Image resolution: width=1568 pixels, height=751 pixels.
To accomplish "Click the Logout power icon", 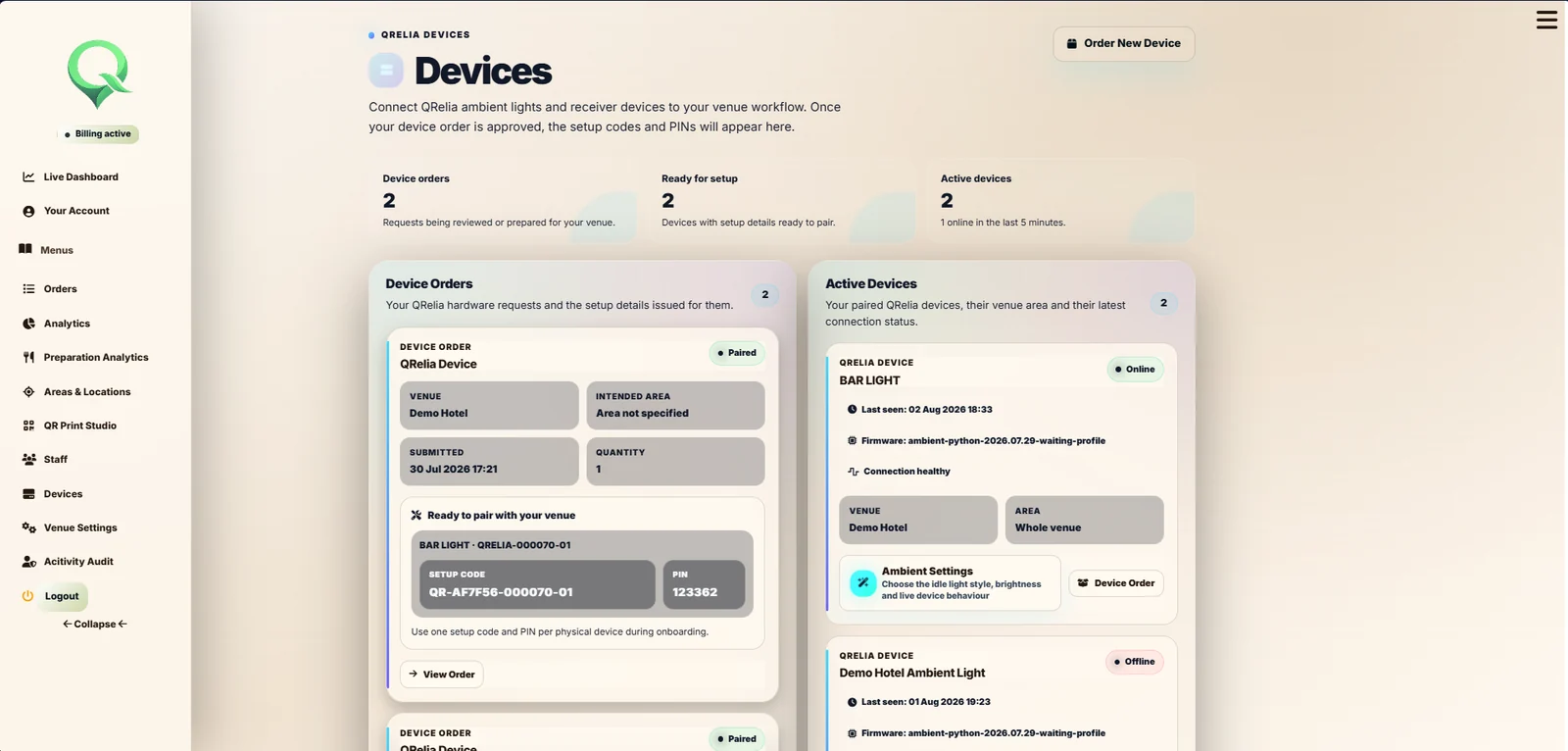I will (x=27, y=596).
